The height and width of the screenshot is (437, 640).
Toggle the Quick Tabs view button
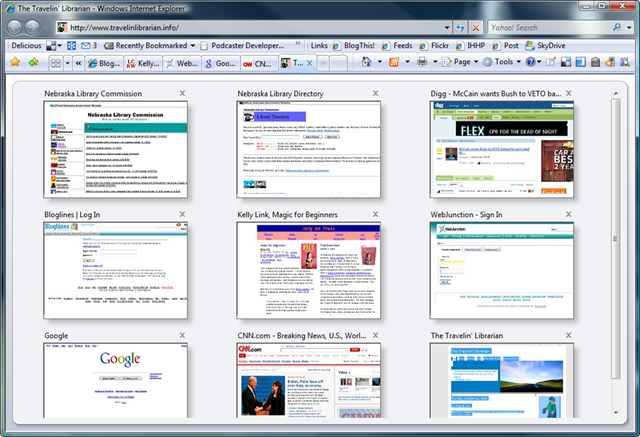(56, 63)
